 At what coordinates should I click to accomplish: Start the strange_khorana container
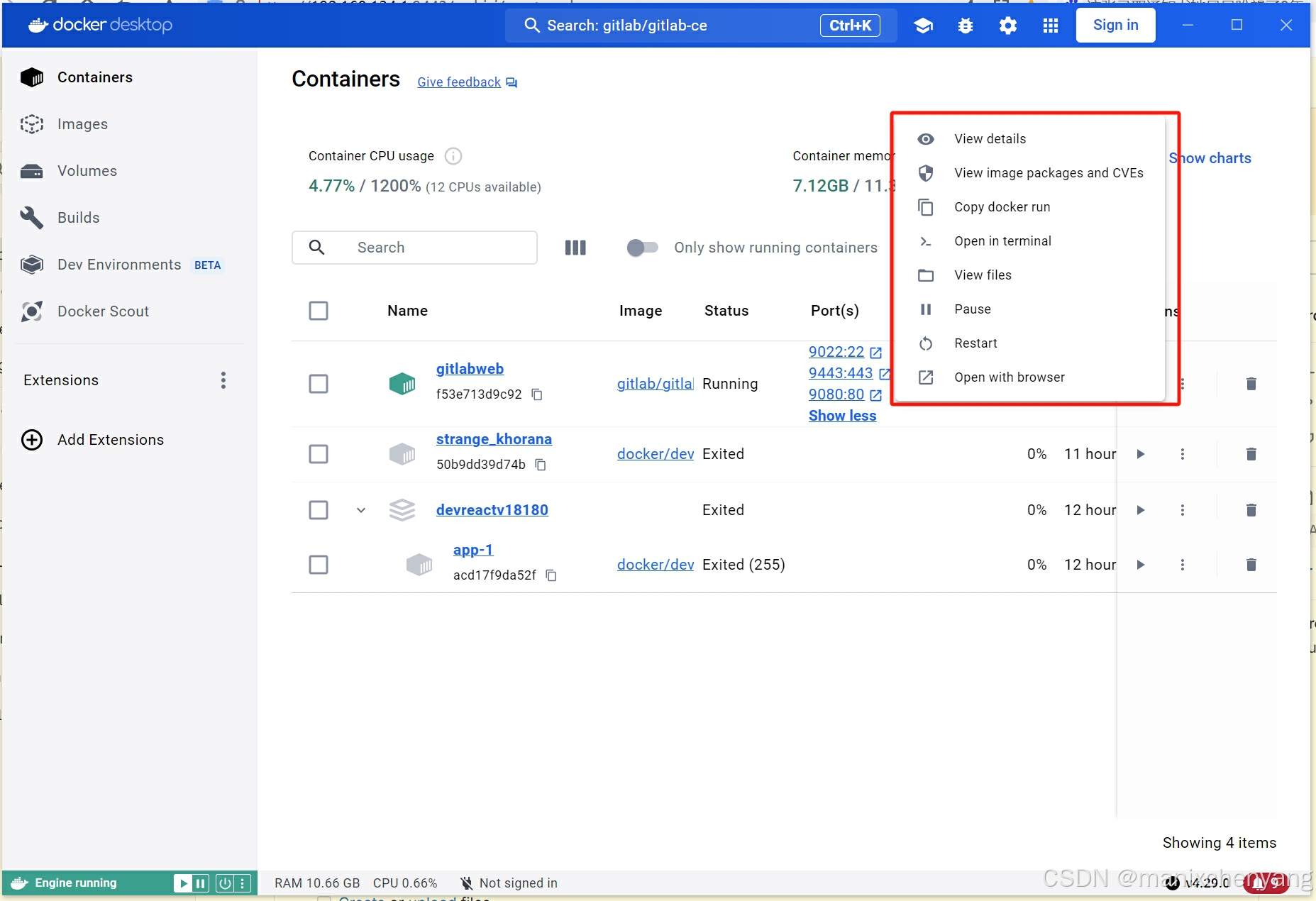(1141, 454)
